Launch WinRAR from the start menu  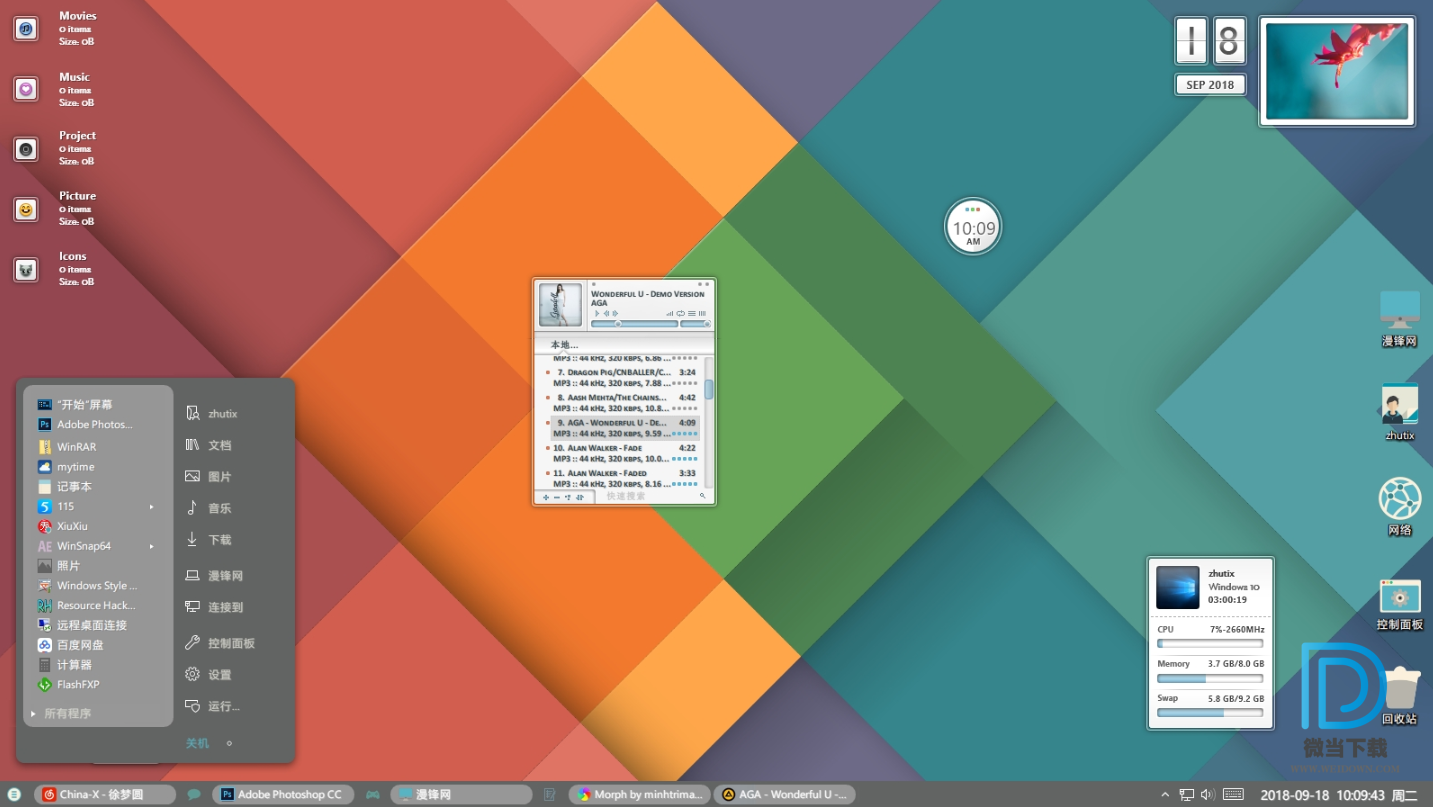[68, 447]
